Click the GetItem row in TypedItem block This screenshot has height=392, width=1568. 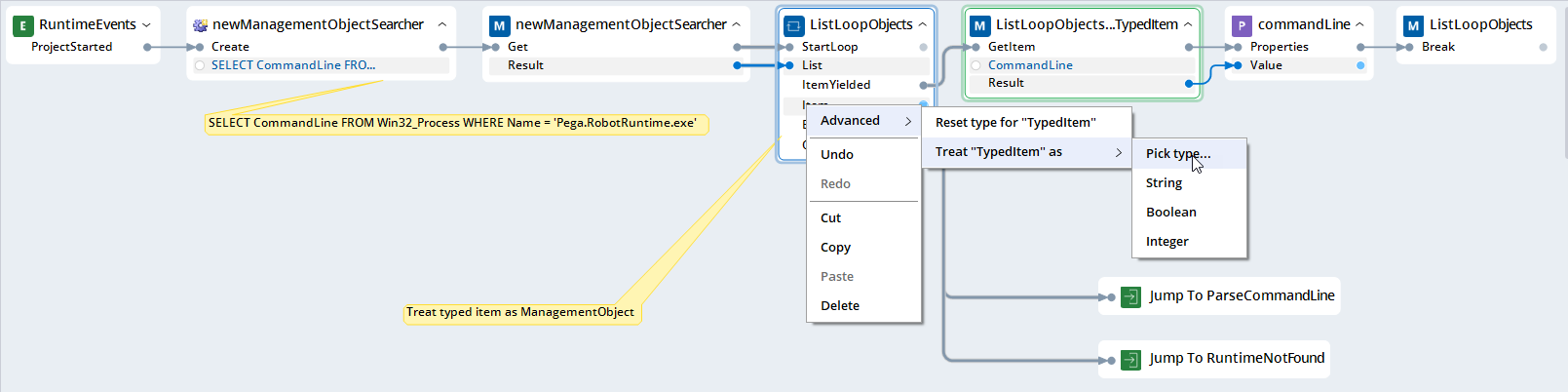coord(1082,47)
